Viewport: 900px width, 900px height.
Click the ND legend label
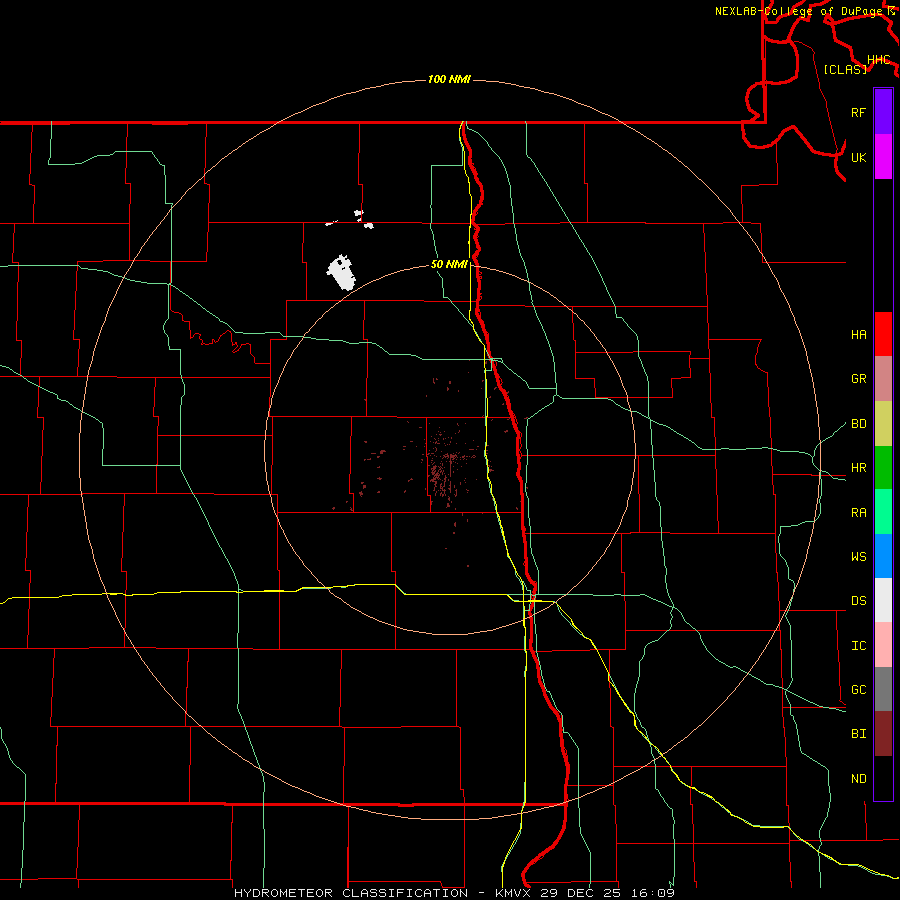tap(858, 779)
